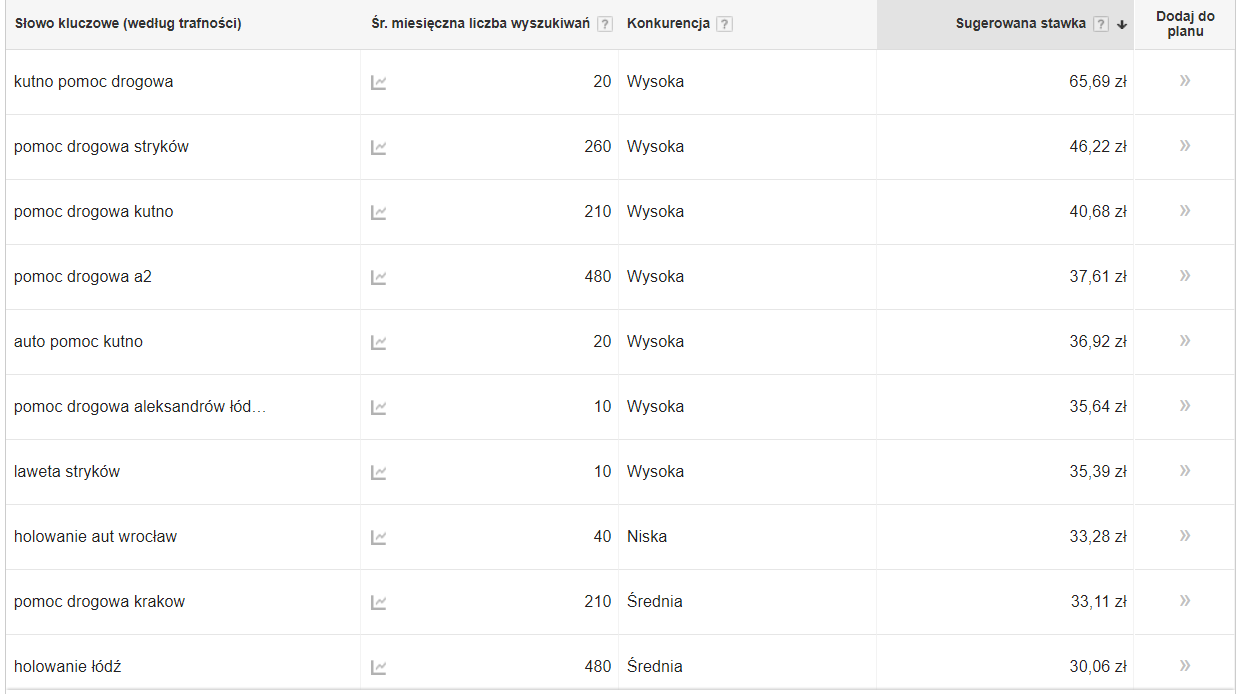Click help icon beside Sugerowana stawka
Image resolution: width=1240 pixels, height=694 pixels.
(x=1101, y=24)
